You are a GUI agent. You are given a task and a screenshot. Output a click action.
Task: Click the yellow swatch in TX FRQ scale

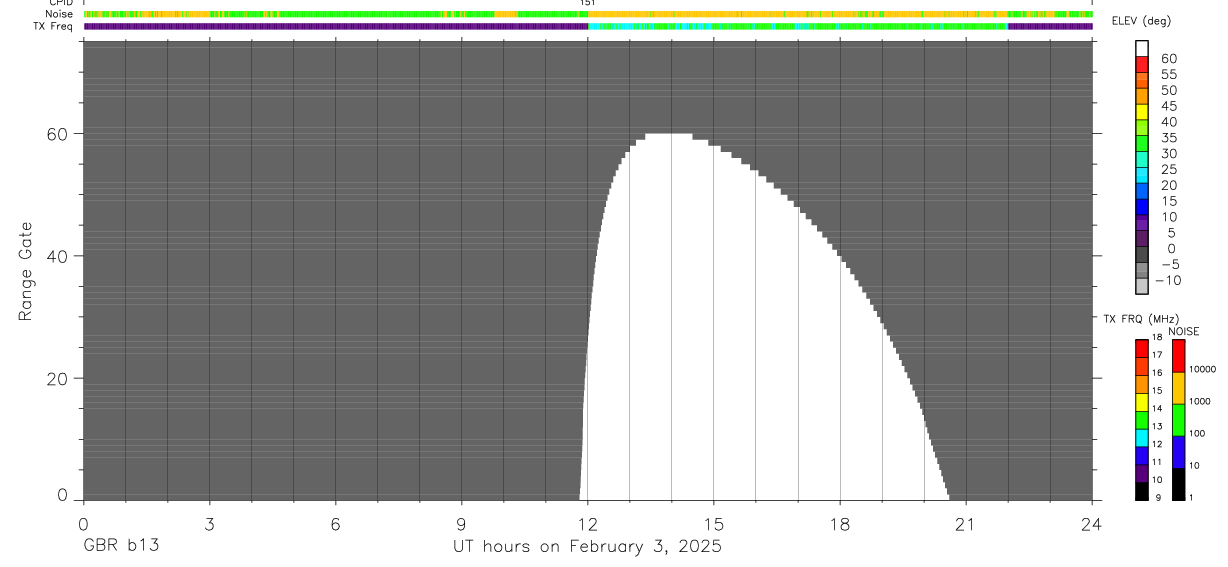pyautogui.click(x=1142, y=402)
